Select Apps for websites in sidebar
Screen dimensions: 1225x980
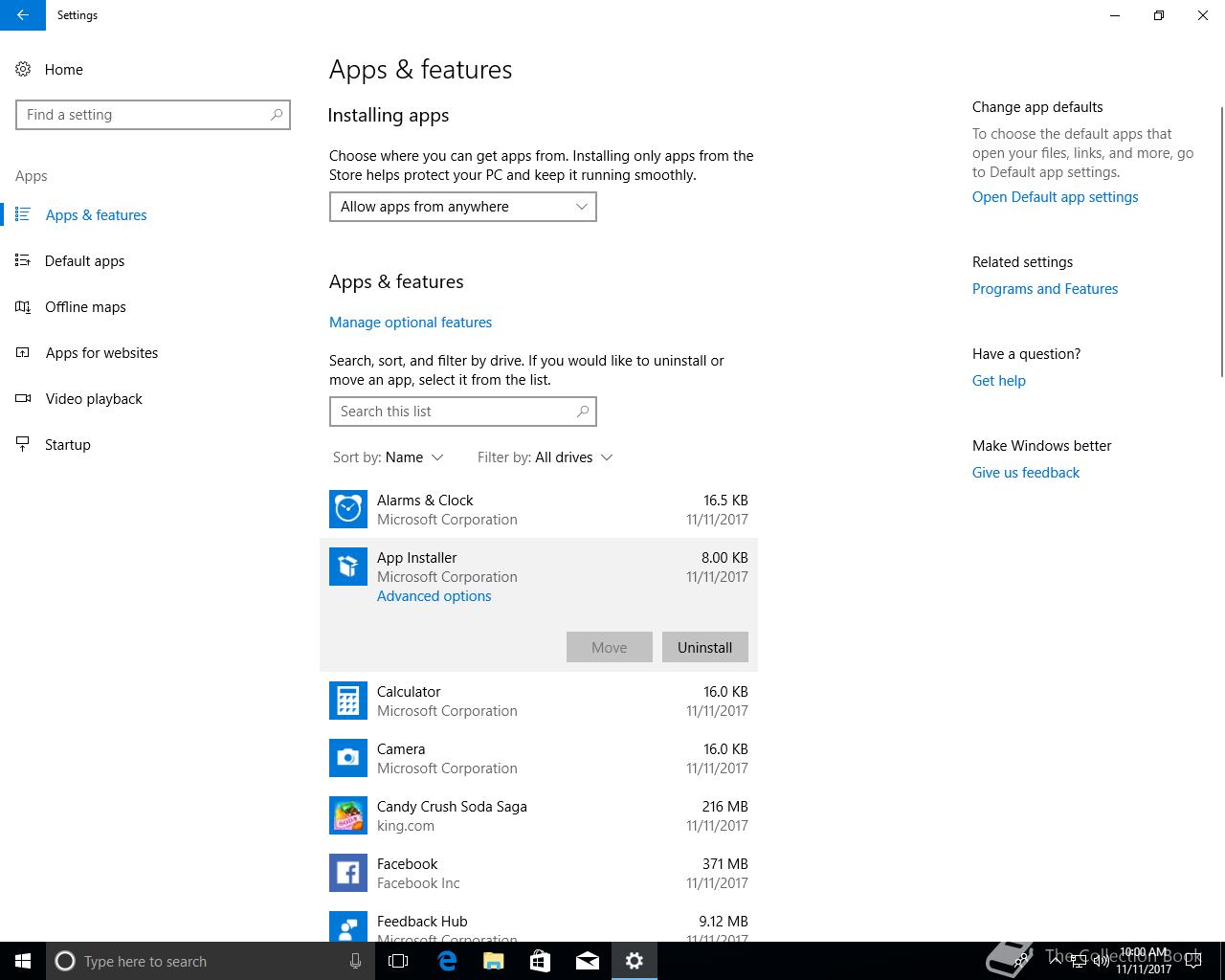point(101,352)
